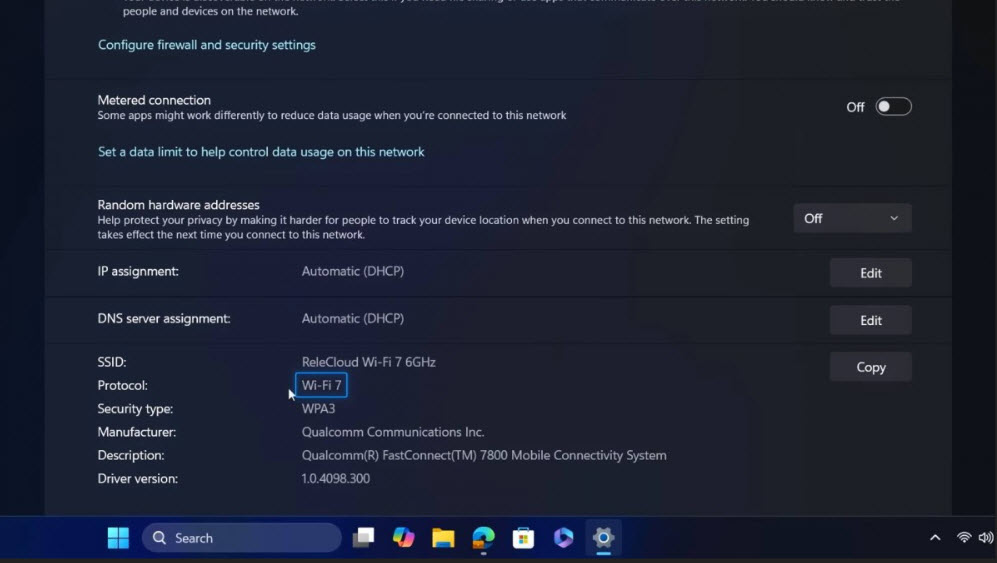997x563 pixels.
Task: Click the magnifier icon in Search
Action: click(159, 538)
